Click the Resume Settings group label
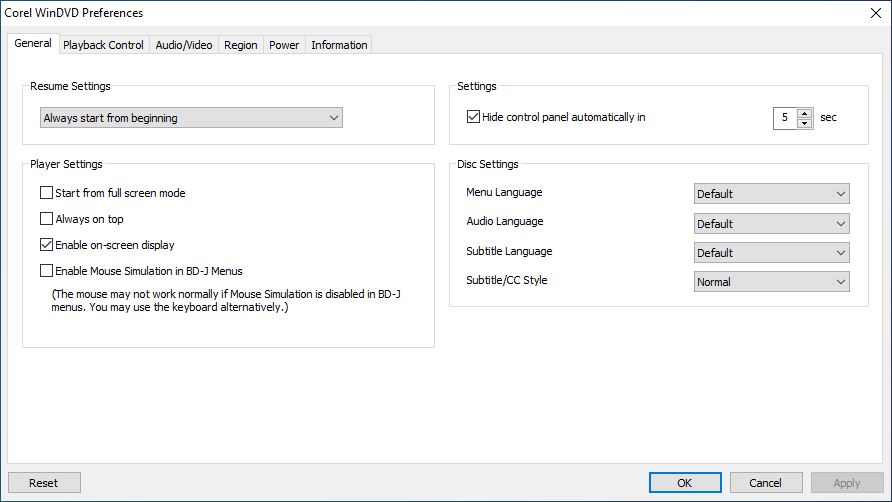 tap(70, 86)
